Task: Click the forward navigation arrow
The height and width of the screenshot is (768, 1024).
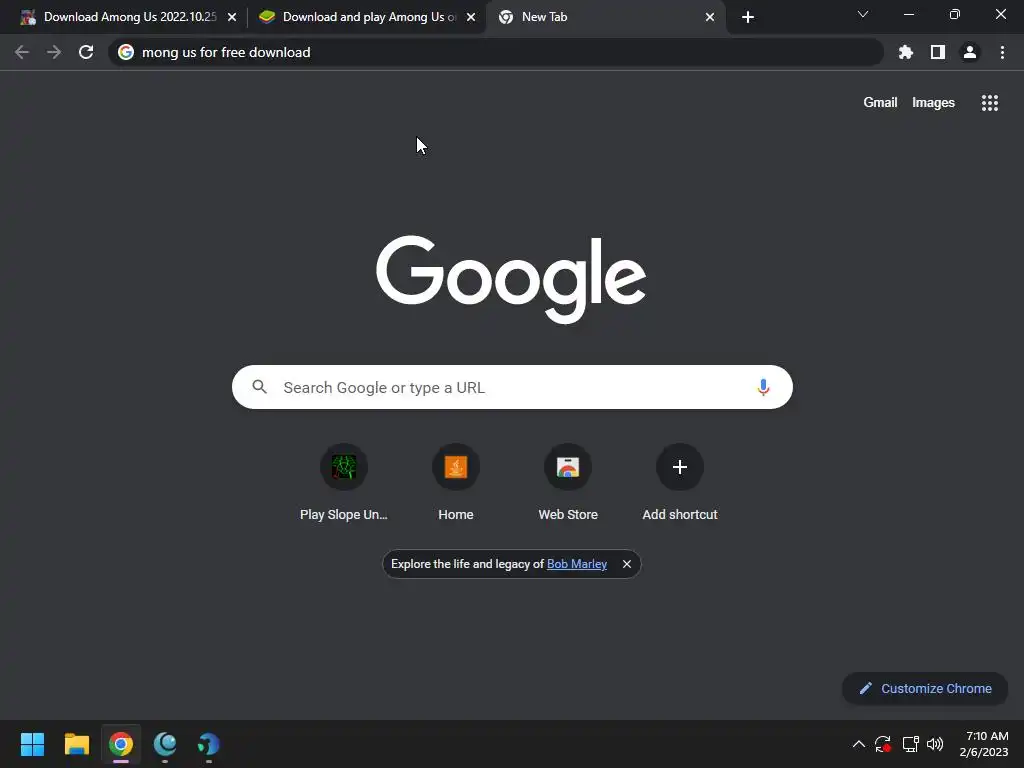Action: pos(54,52)
